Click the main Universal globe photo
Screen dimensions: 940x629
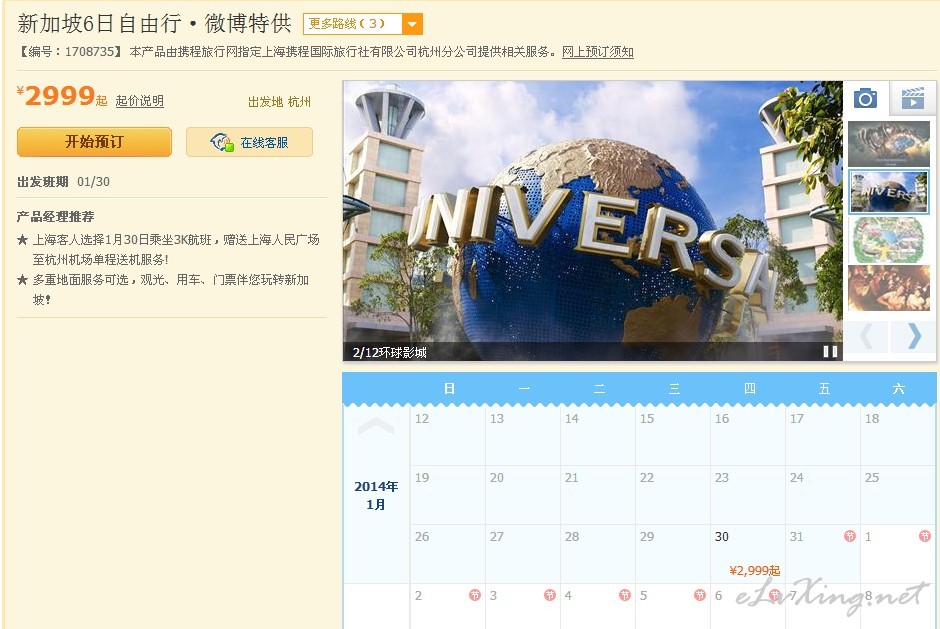pos(593,221)
